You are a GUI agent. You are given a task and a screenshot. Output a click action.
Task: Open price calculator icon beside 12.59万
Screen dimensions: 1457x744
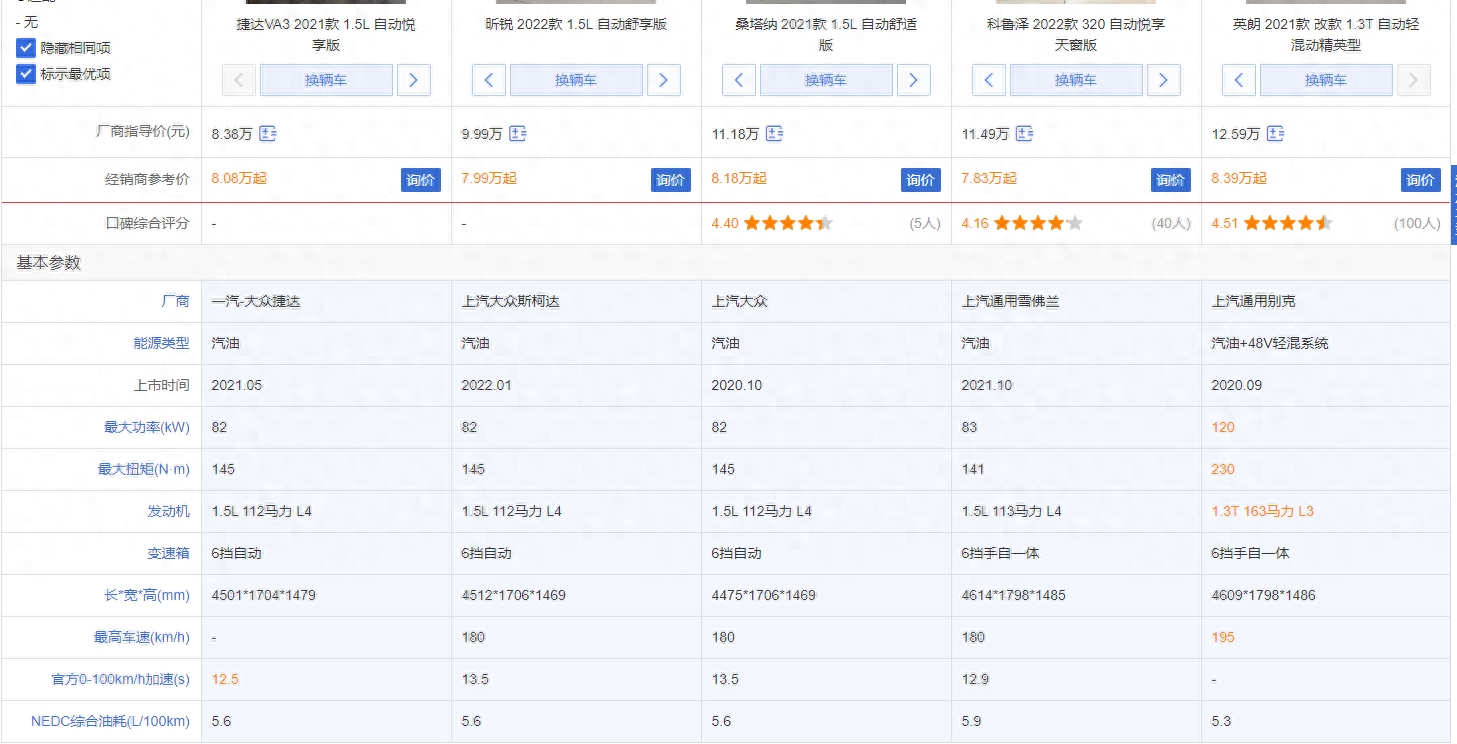click(x=1275, y=133)
